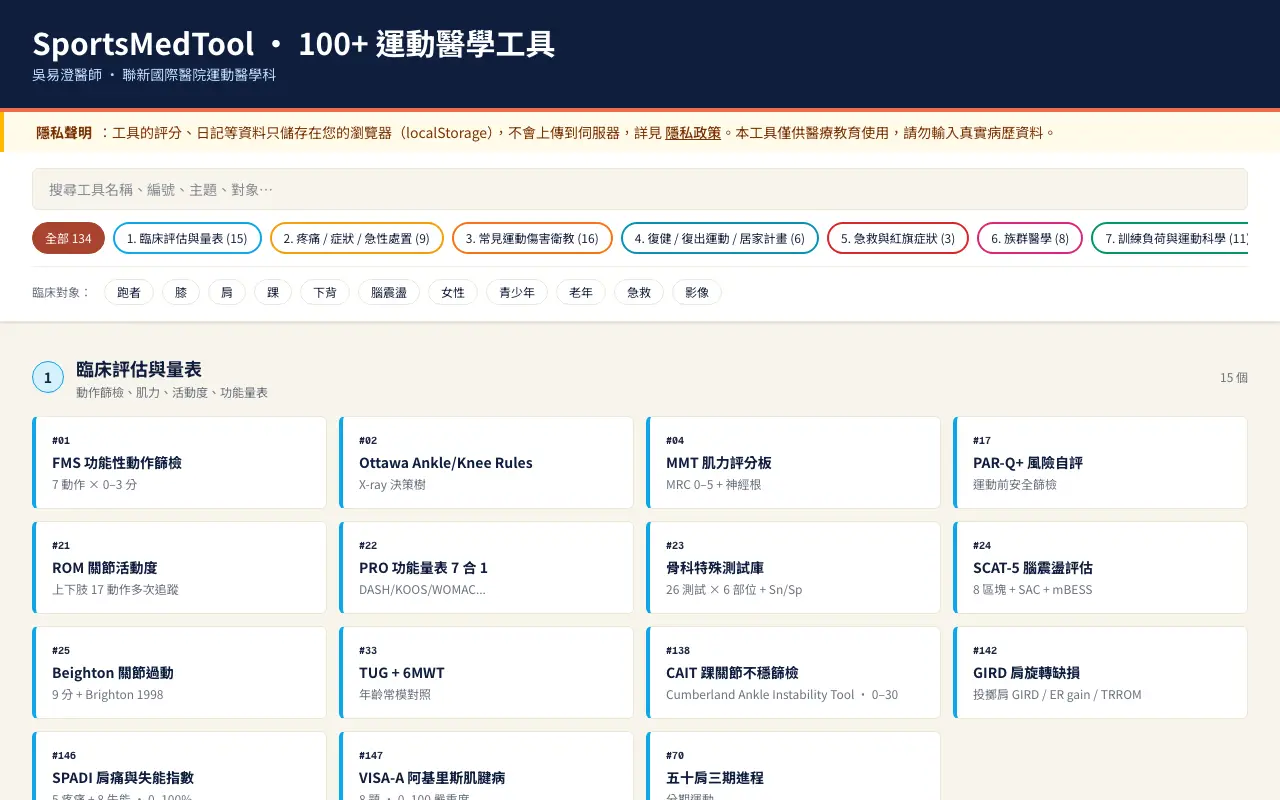This screenshot has width=1280, height=800.
Task: Toggle the 老年 clinical target chip
Action: (x=581, y=292)
